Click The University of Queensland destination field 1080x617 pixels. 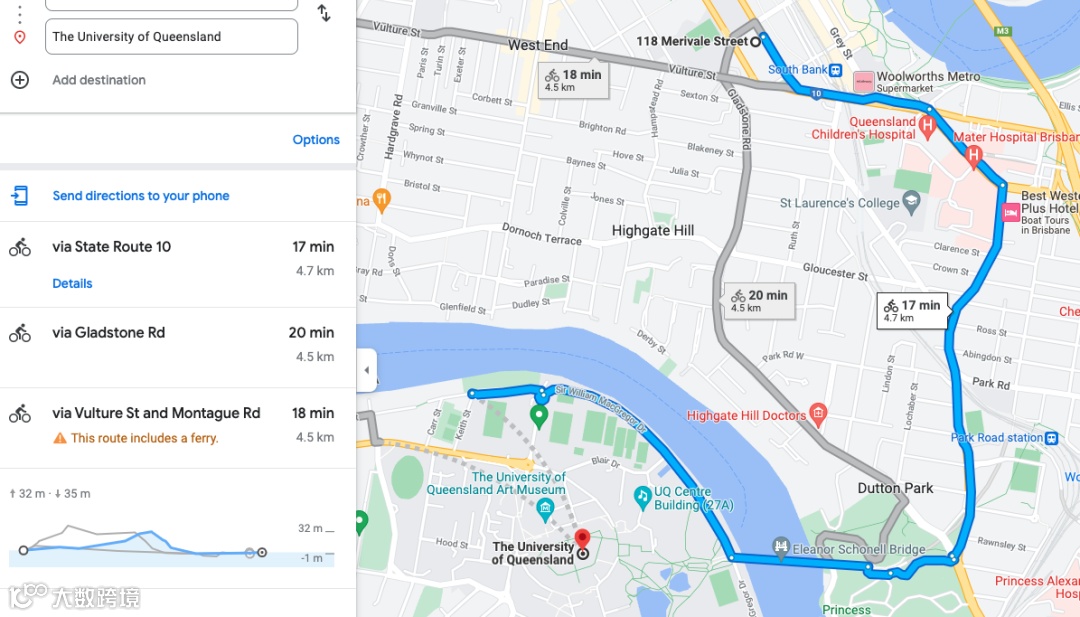click(172, 36)
